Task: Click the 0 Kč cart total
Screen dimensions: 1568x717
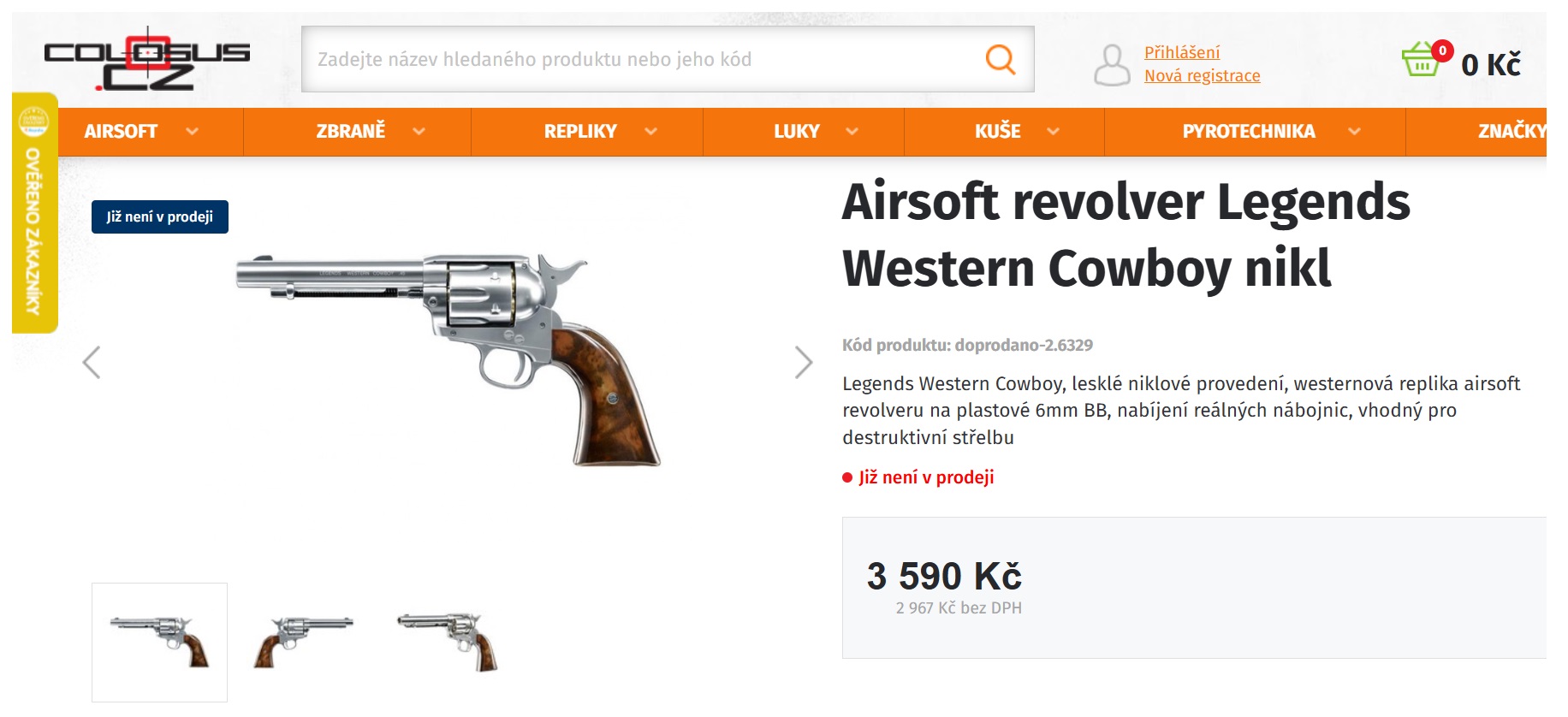Action: click(x=1491, y=64)
